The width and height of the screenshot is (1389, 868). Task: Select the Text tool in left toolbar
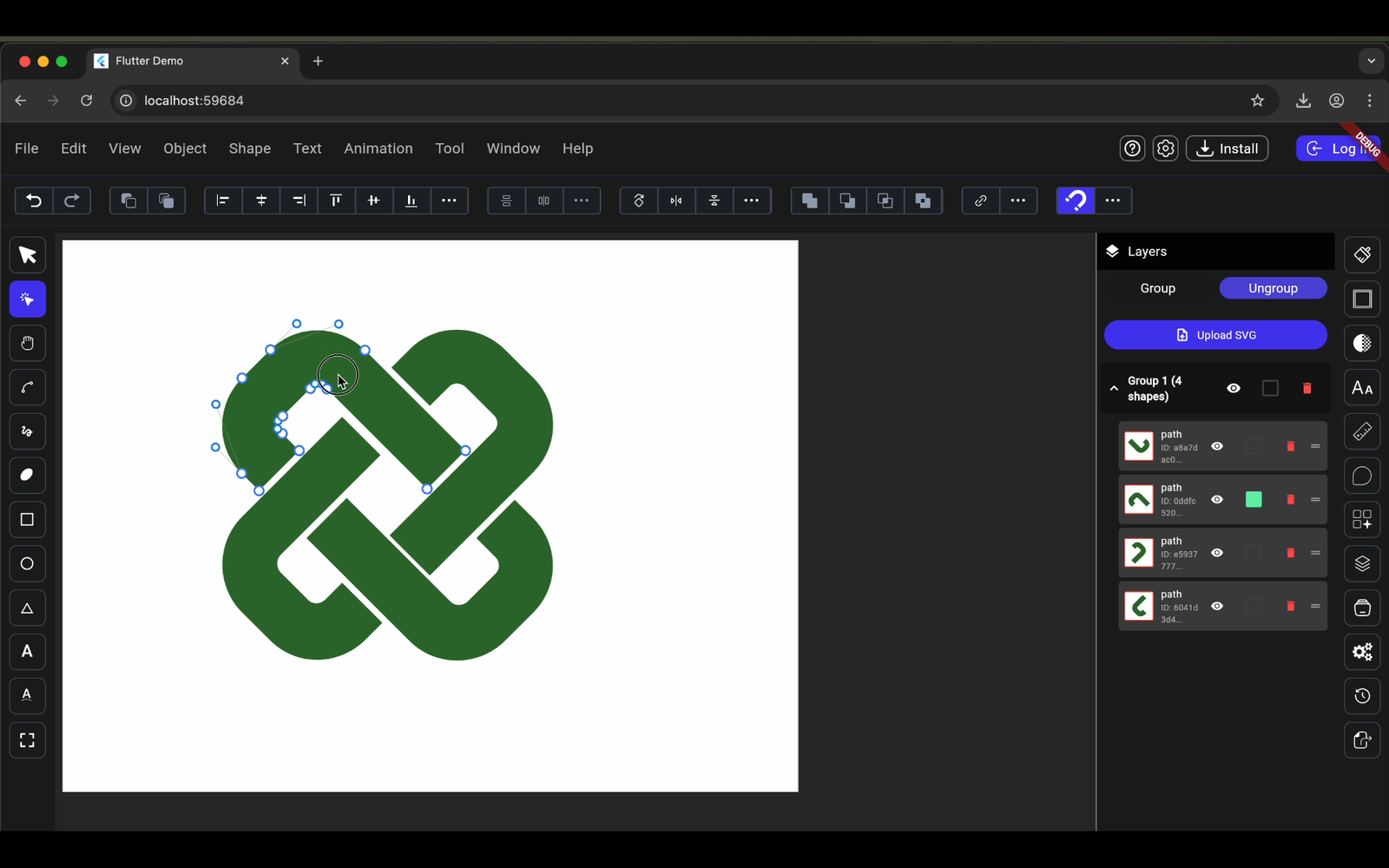27,652
